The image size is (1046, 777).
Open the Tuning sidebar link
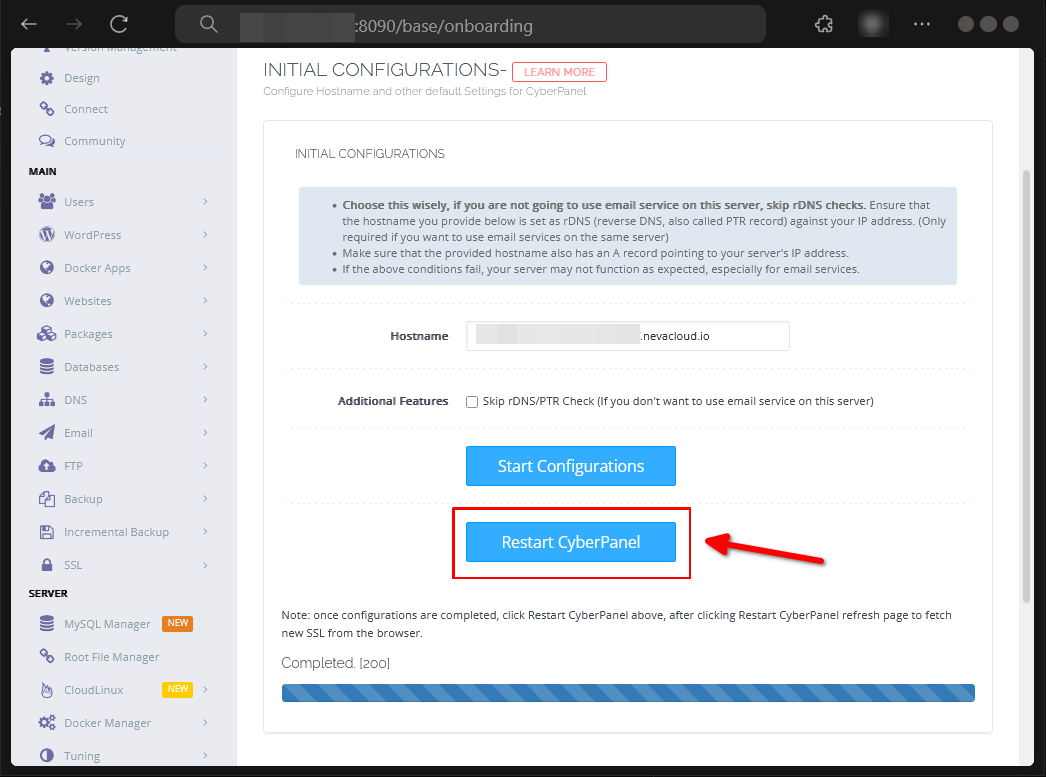pos(82,756)
